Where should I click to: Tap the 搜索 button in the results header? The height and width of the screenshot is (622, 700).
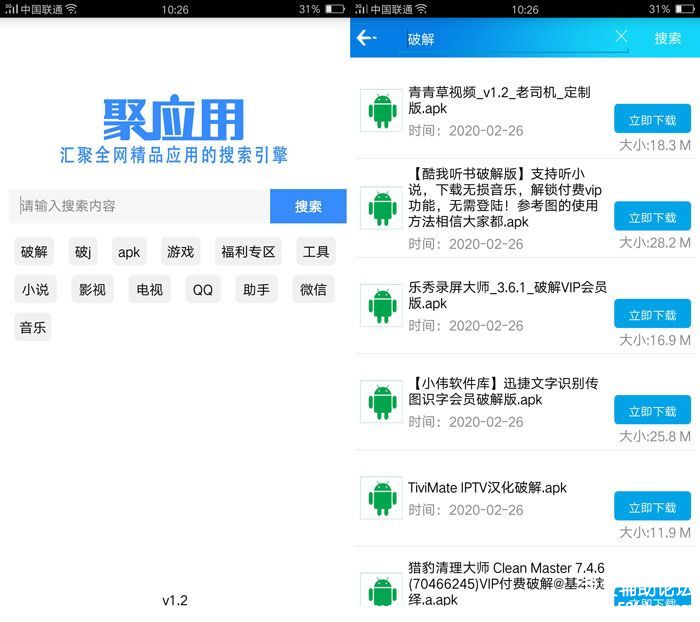(667, 38)
